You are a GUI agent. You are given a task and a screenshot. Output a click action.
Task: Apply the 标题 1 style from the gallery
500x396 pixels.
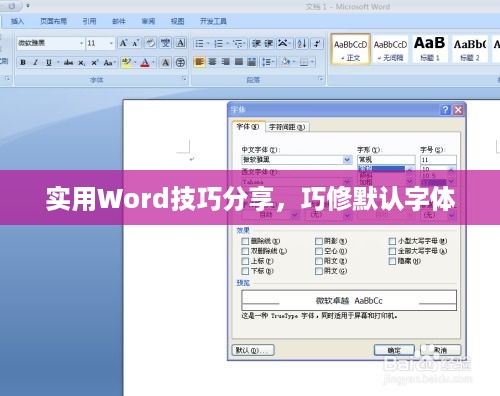tap(430, 49)
